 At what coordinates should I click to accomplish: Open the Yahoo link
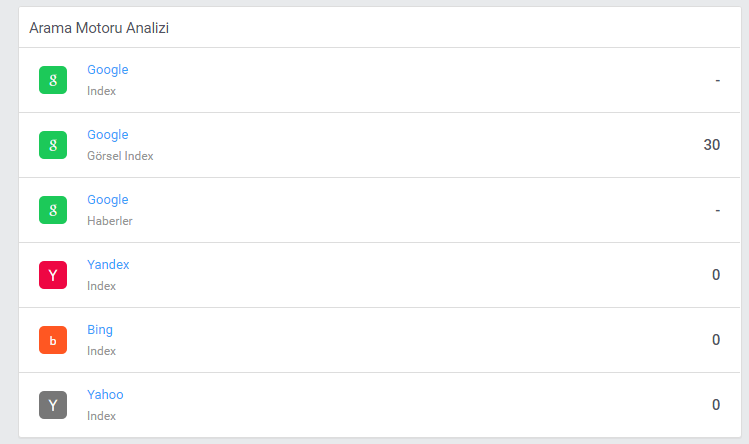click(x=105, y=394)
